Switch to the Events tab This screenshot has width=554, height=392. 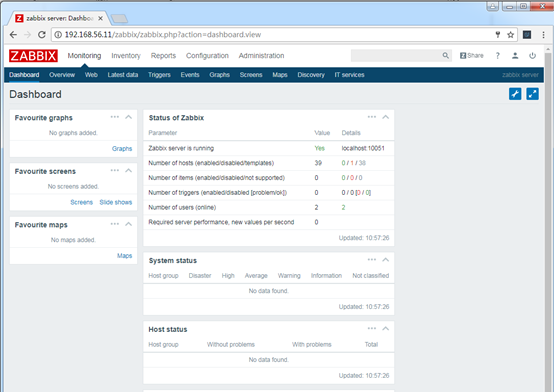[x=190, y=75]
